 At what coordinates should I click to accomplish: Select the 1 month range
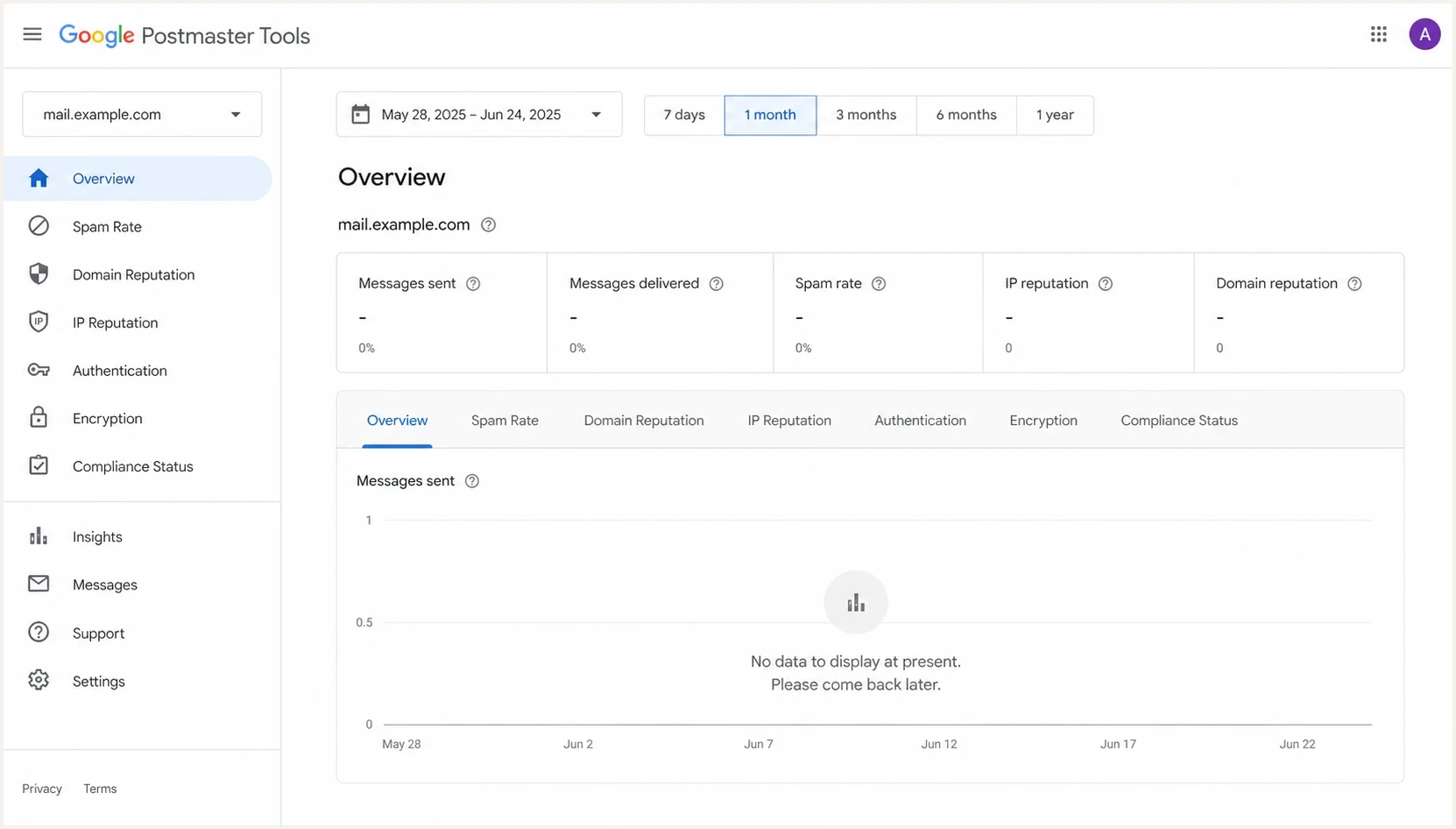point(770,115)
